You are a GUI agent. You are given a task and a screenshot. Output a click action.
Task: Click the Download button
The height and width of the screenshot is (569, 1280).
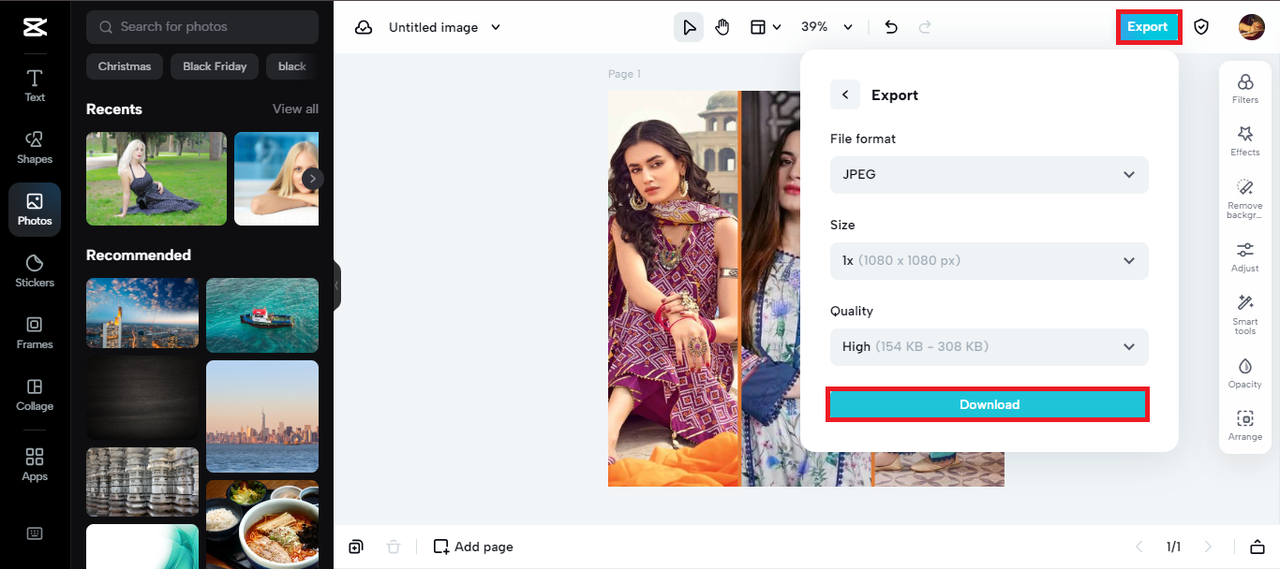tap(989, 404)
